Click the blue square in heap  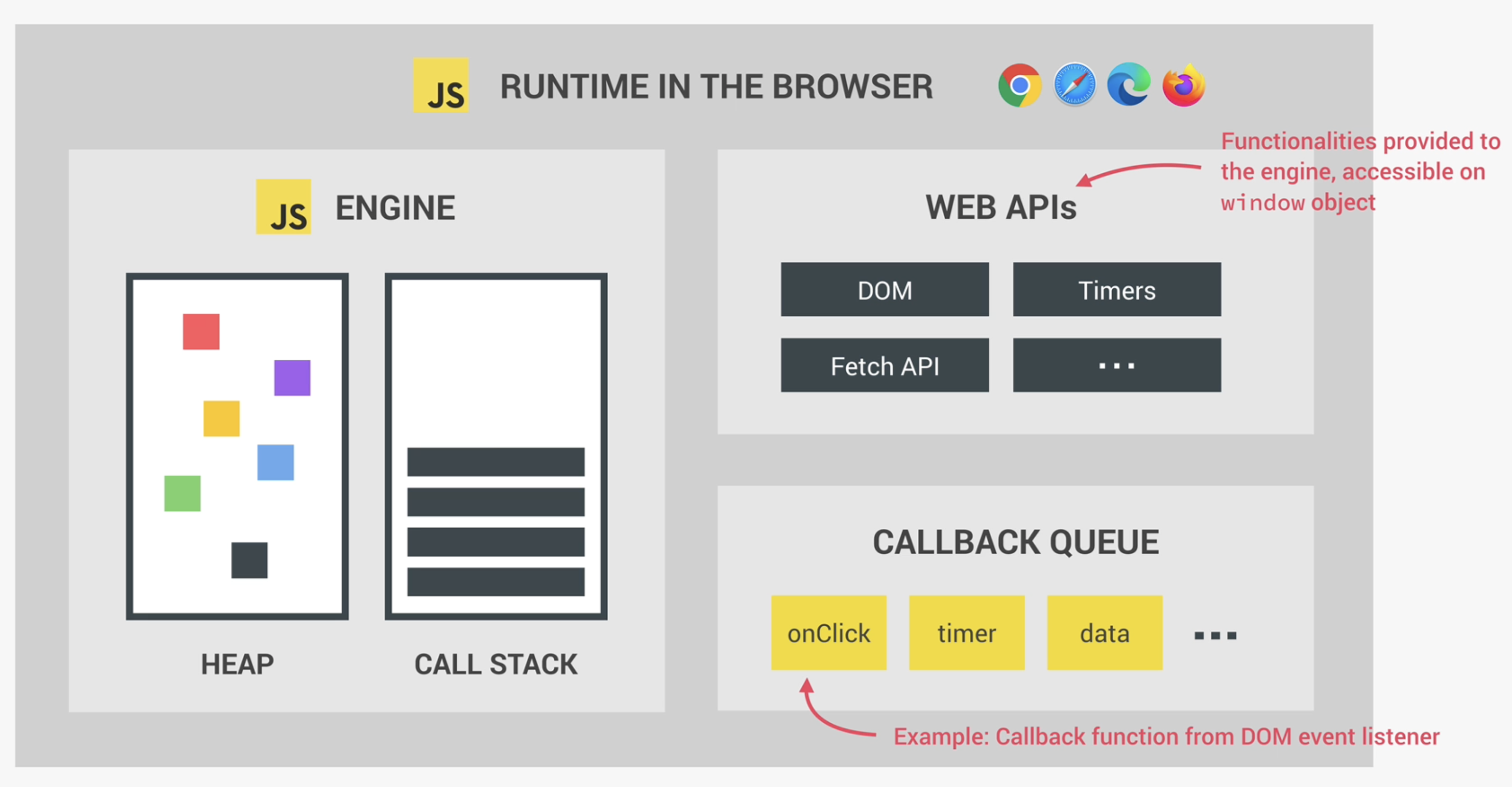[x=276, y=463]
